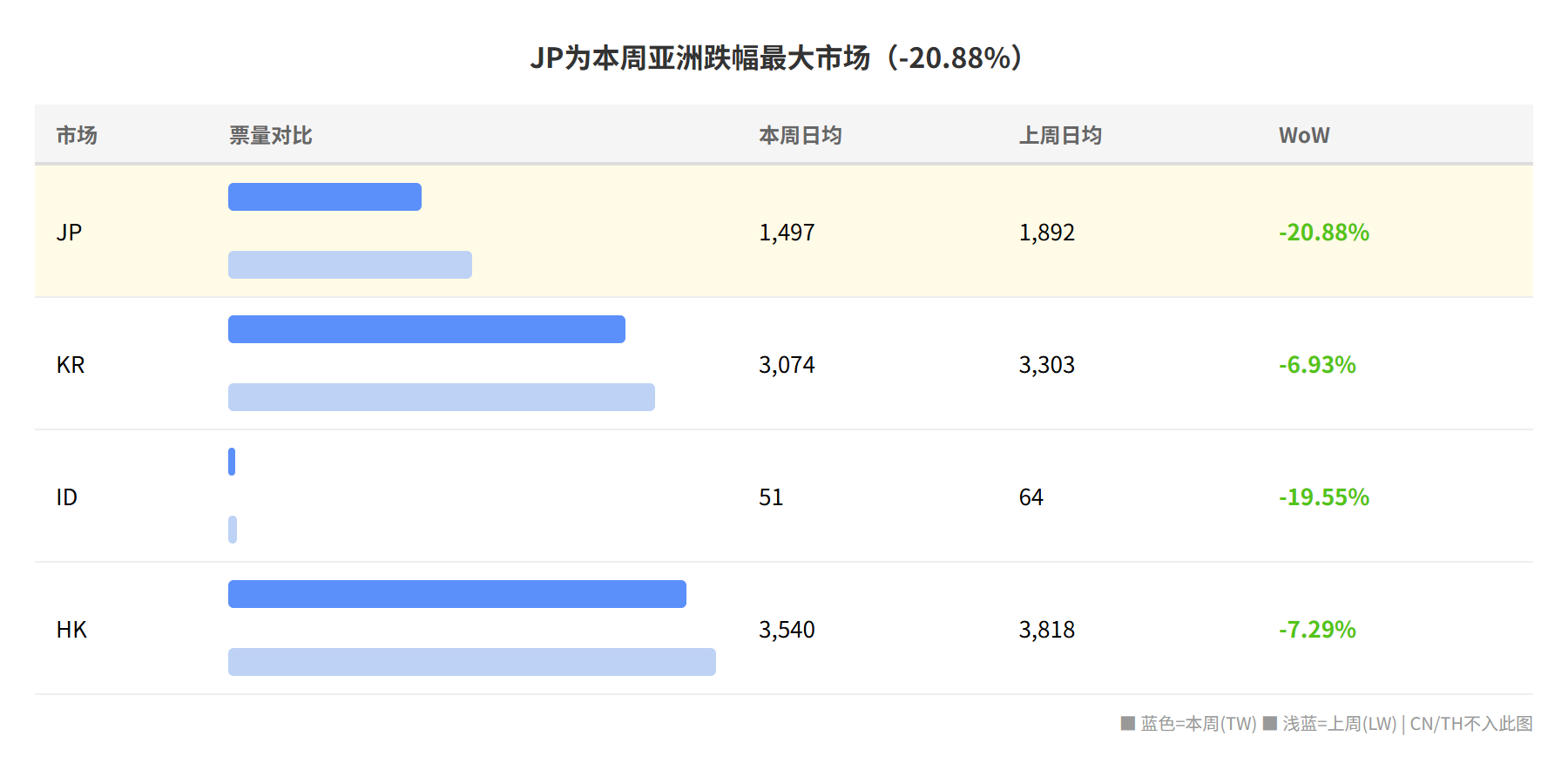Screen dimensions: 1568x770
Task: Click HK's light blue last-week bar
Action: point(472,662)
